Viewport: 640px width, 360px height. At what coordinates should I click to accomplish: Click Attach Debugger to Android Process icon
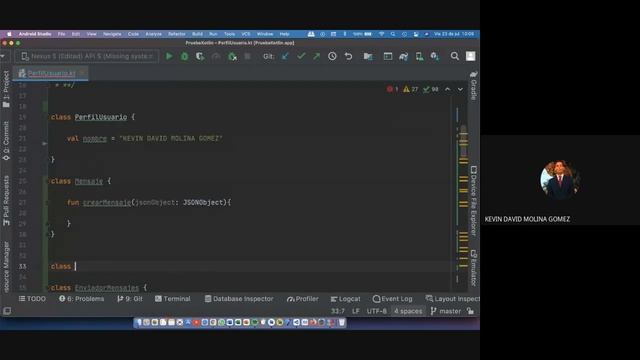click(232, 56)
